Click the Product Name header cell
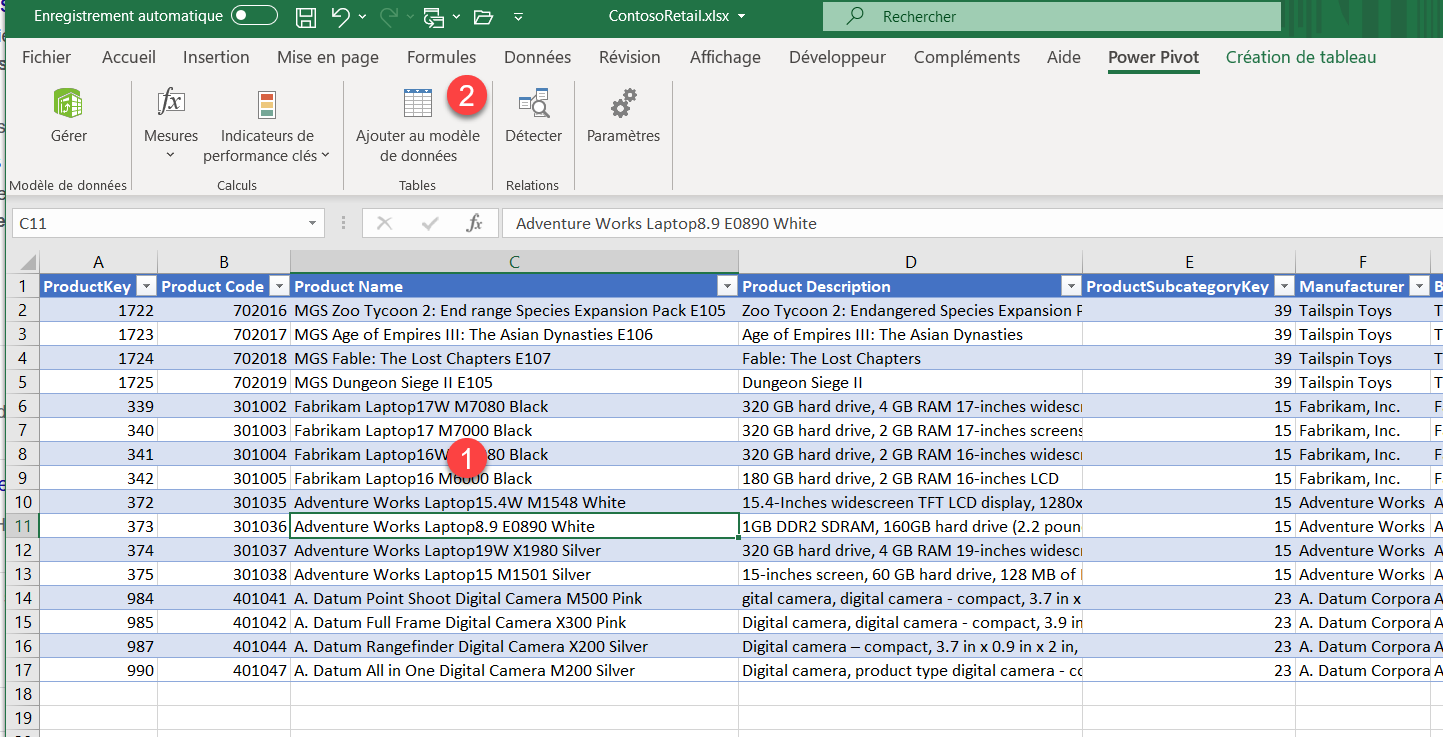The image size is (1443, 737). tap(514, 286)
